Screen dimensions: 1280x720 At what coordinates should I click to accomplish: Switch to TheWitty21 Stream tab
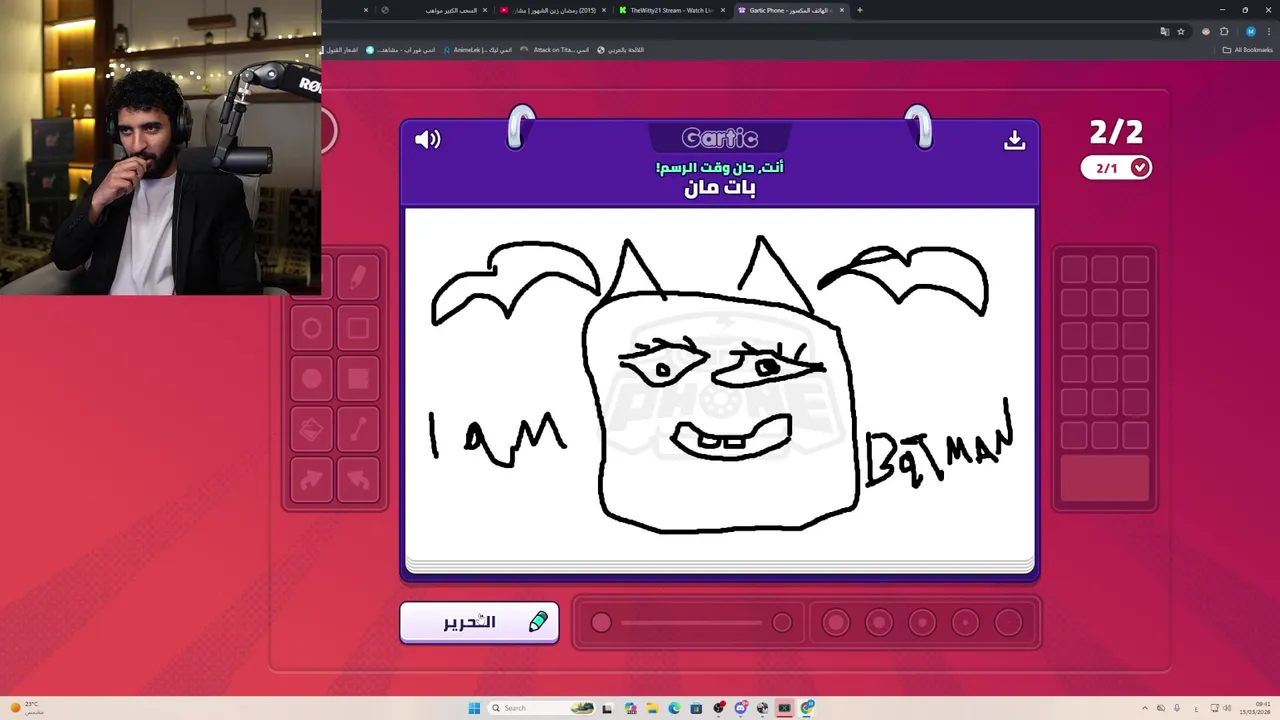click(670, 10)
